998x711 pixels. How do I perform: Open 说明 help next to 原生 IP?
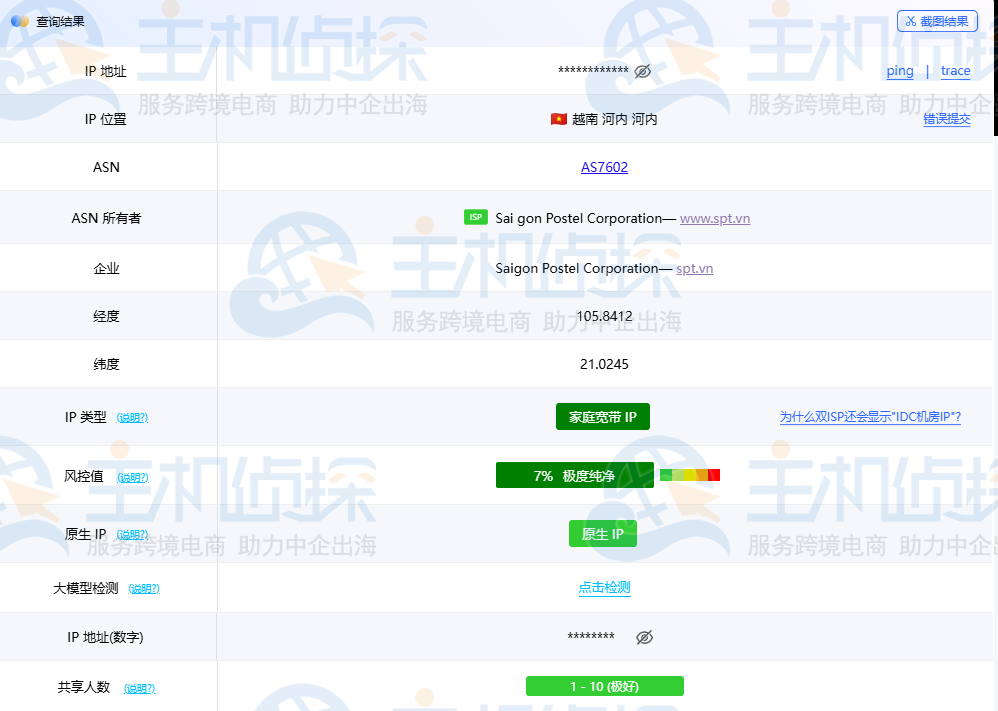pyautogui.click(x=132, y=535)
